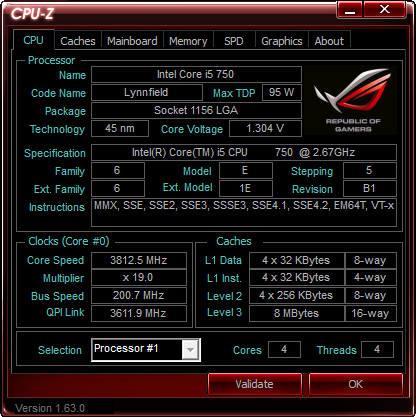Screen dimensions: 416x417
Task: Click the Republic of Gamers logo
Action: tap(350, 100)
